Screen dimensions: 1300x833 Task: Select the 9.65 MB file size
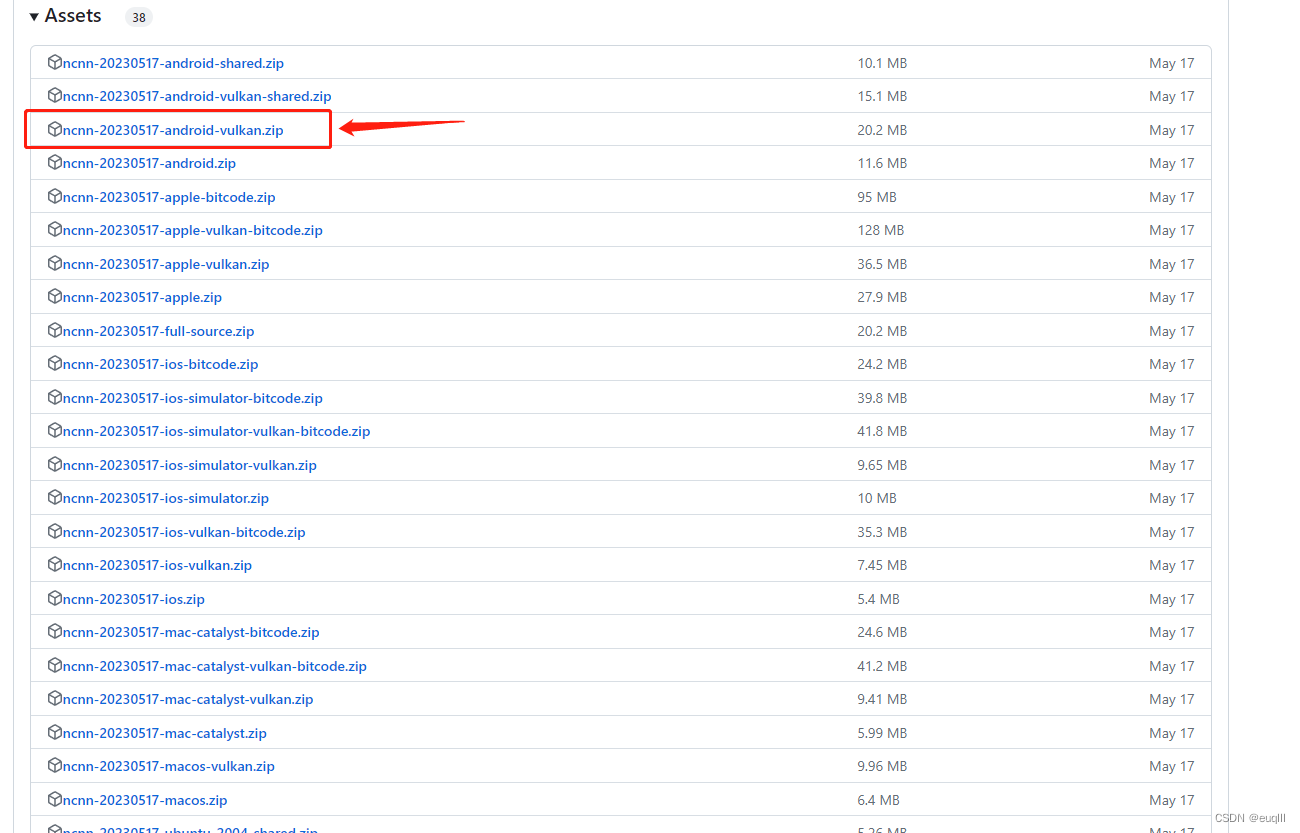pos(882,465)
